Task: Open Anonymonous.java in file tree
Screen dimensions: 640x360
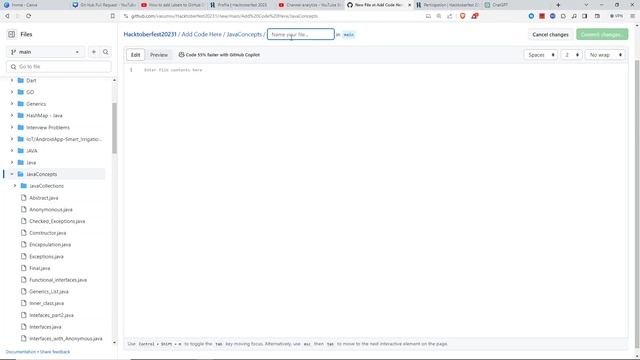Action: pos(51,209)
